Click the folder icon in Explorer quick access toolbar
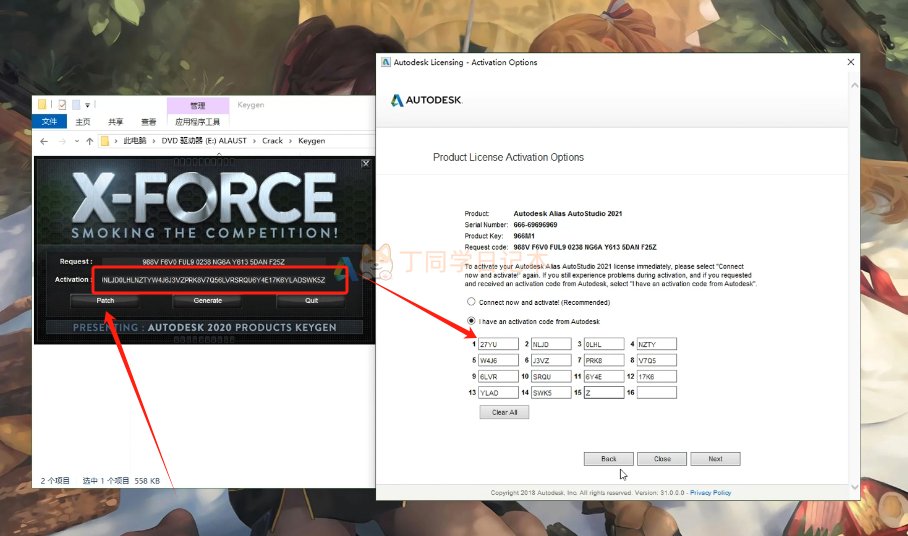Image resolution: width=908 pixels, height=536 pixels. pos(42,105)
